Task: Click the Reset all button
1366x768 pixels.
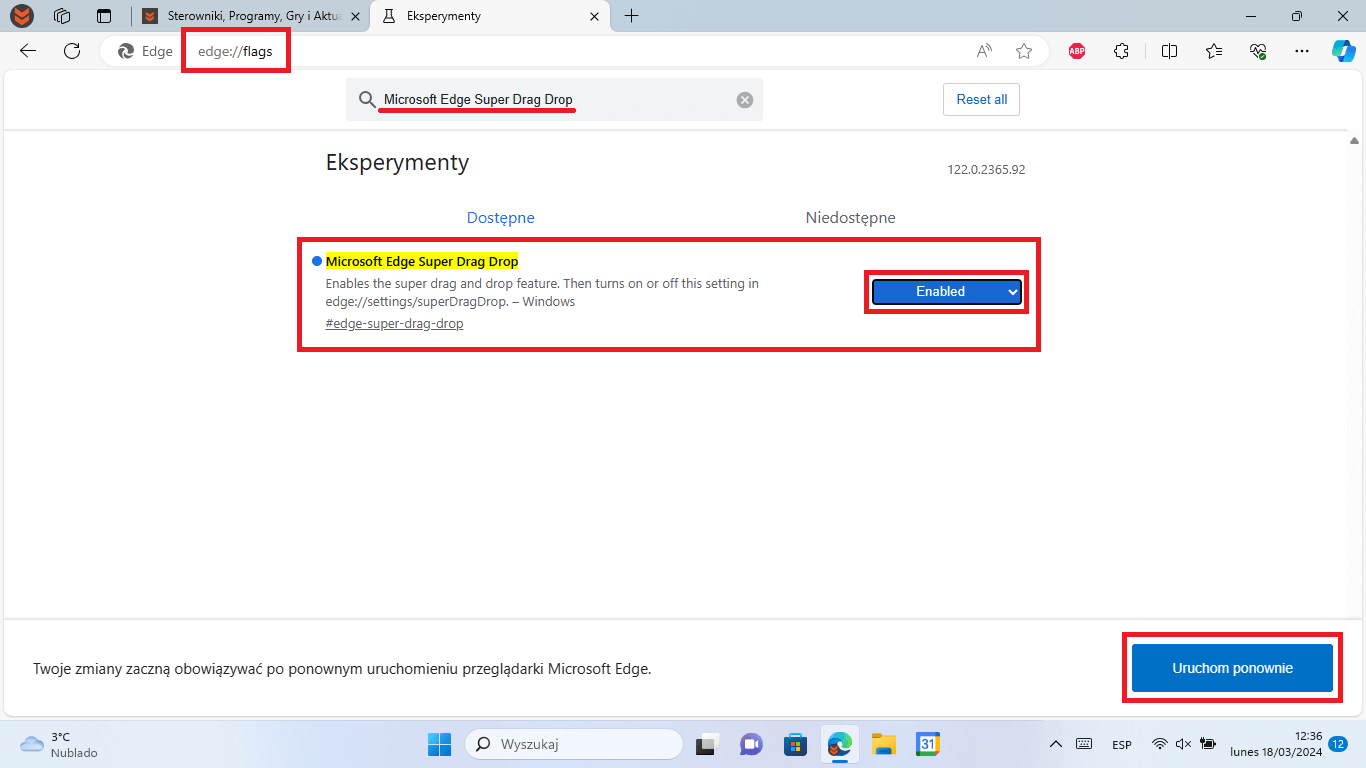Action: [x=982, y=100]
